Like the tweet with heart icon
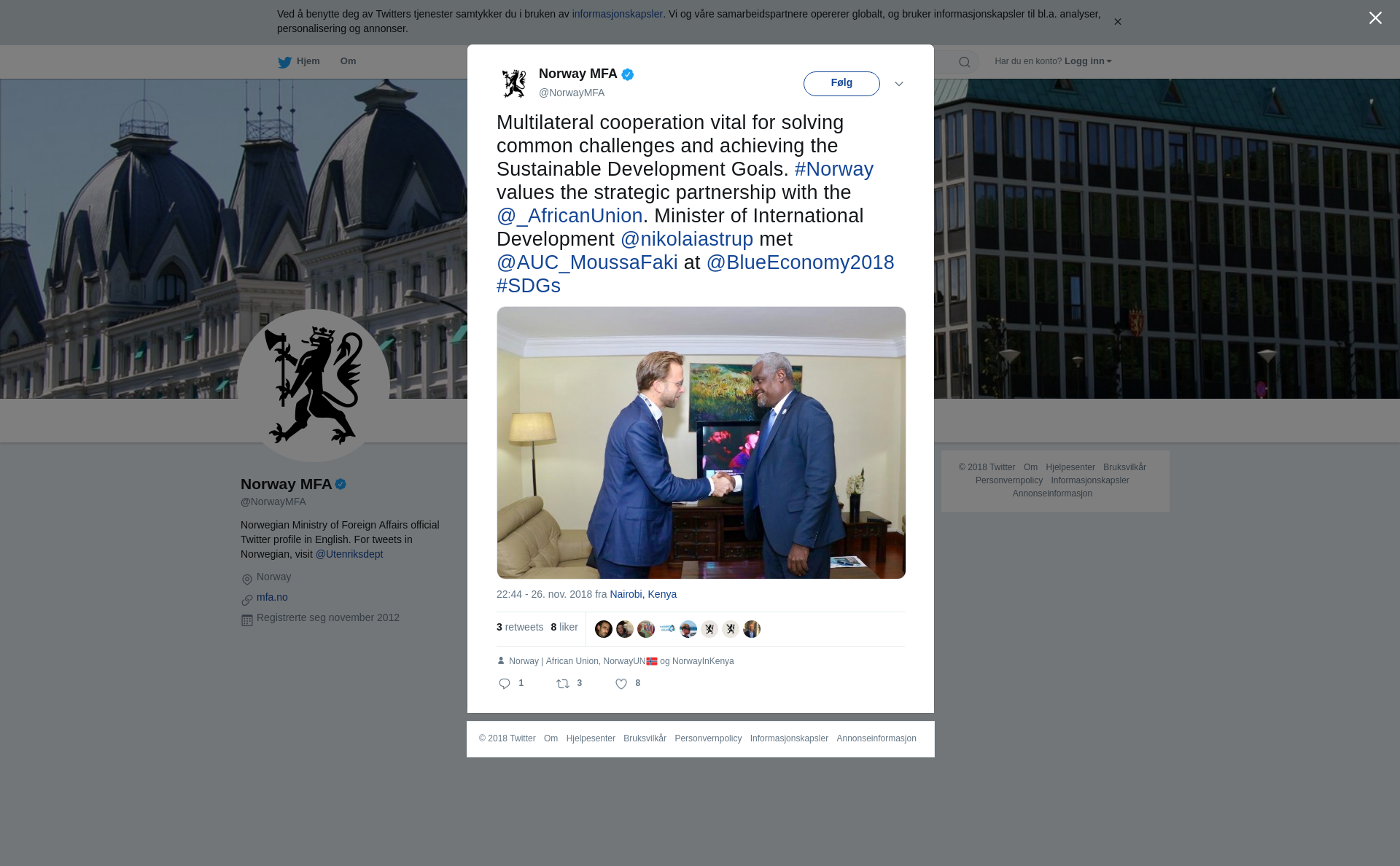1400x866 pixels. (621, 684)
